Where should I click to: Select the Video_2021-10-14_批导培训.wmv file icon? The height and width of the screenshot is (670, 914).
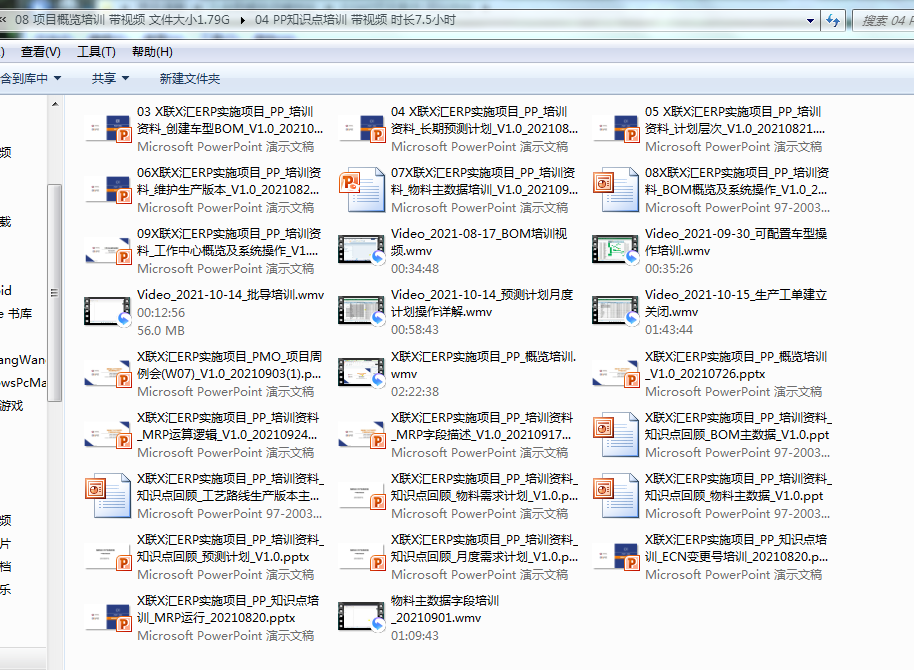point(107,312)
